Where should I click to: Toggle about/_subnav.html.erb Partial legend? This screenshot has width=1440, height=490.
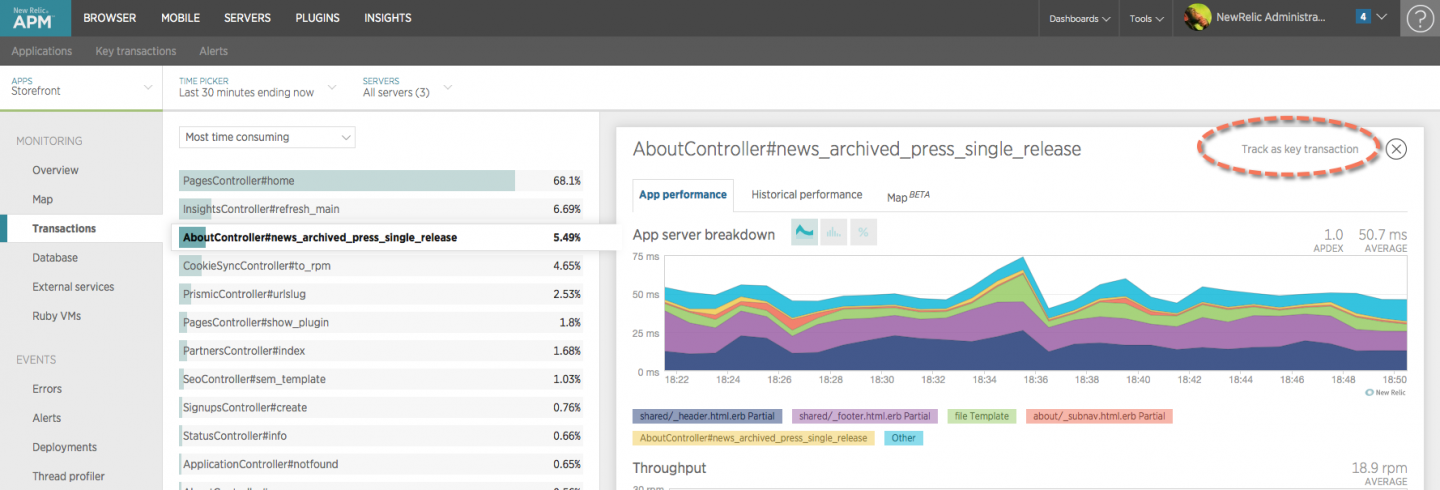click(1100, 416)
